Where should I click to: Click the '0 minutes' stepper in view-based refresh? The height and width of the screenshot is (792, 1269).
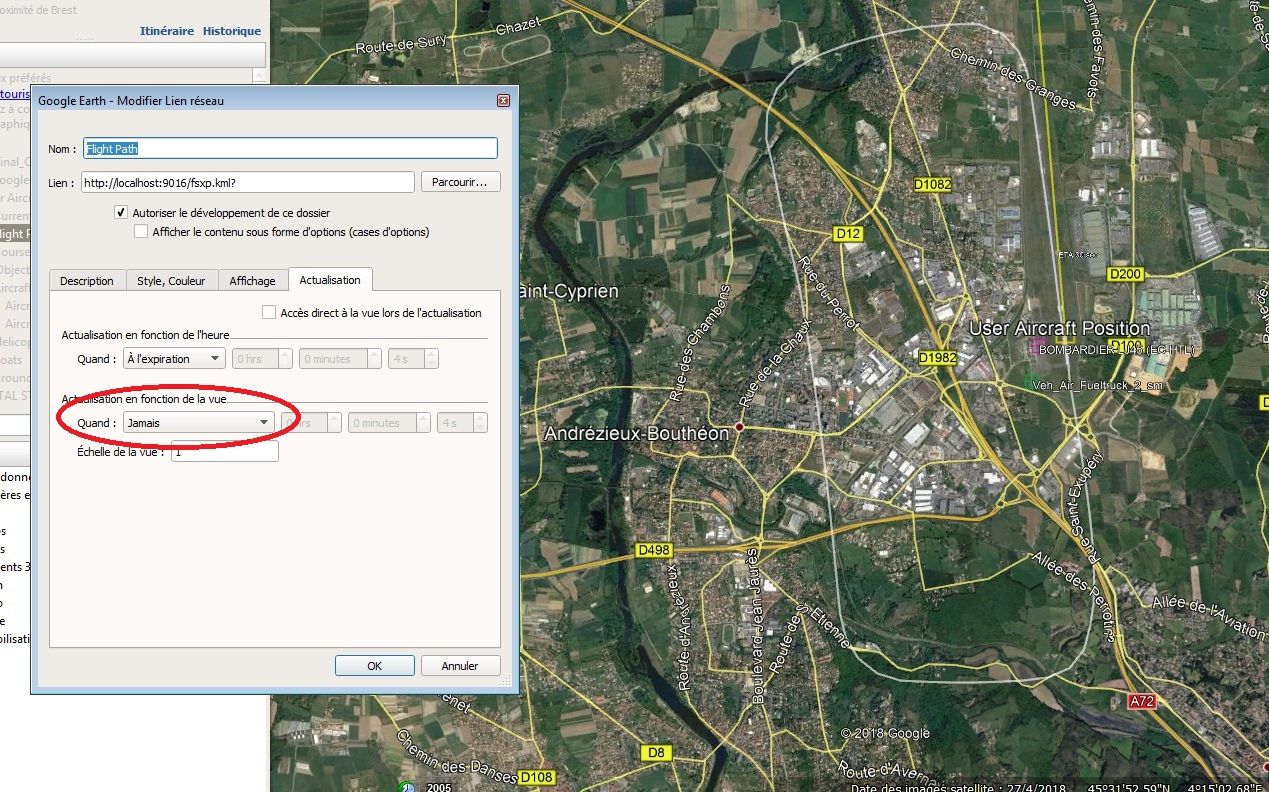point(389,423)
